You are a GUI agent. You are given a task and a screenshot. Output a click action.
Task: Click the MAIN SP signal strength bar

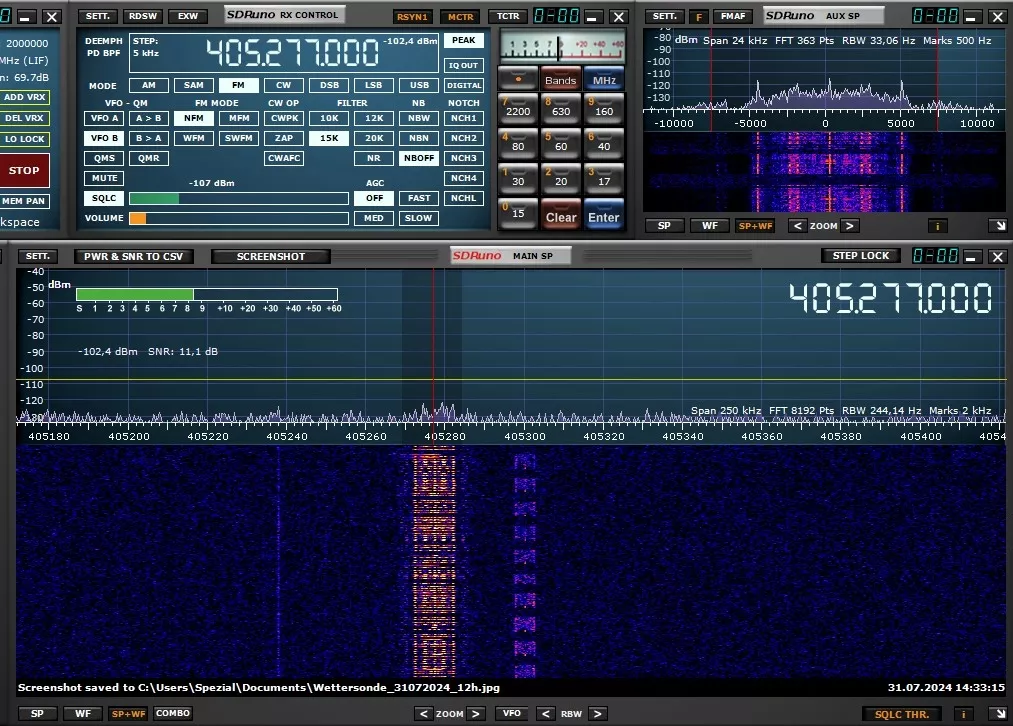point(207,295)
